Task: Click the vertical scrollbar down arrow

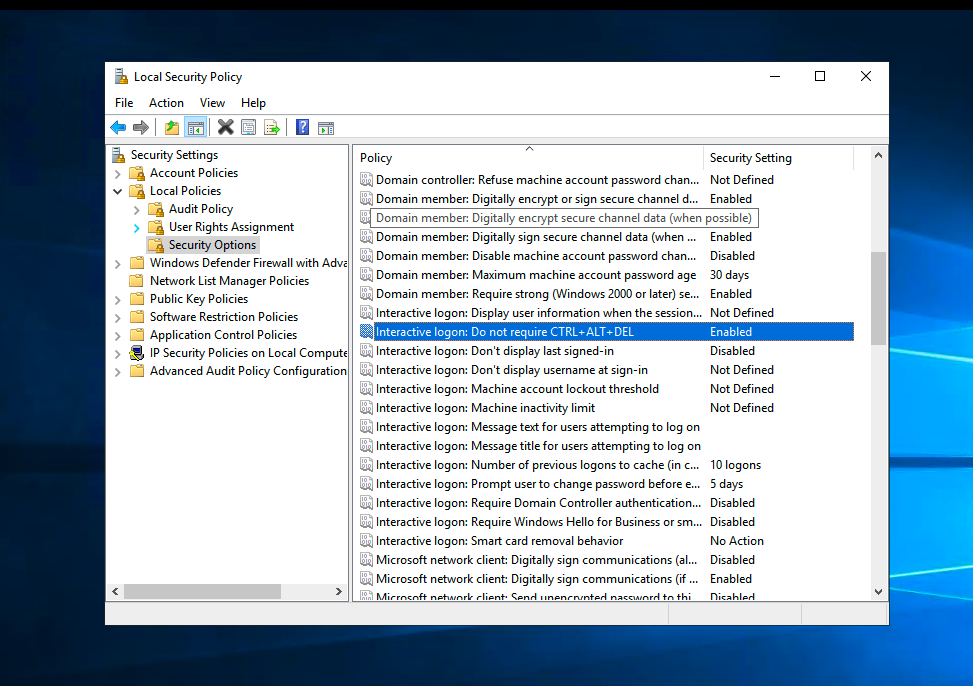Action: coord(879,590)
